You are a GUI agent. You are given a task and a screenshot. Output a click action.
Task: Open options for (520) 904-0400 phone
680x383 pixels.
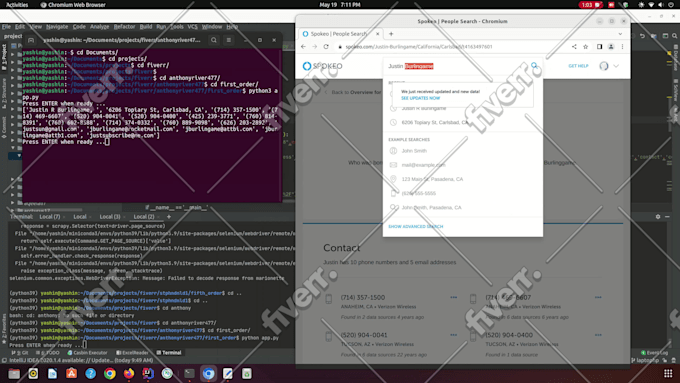[x=598, y=335]
